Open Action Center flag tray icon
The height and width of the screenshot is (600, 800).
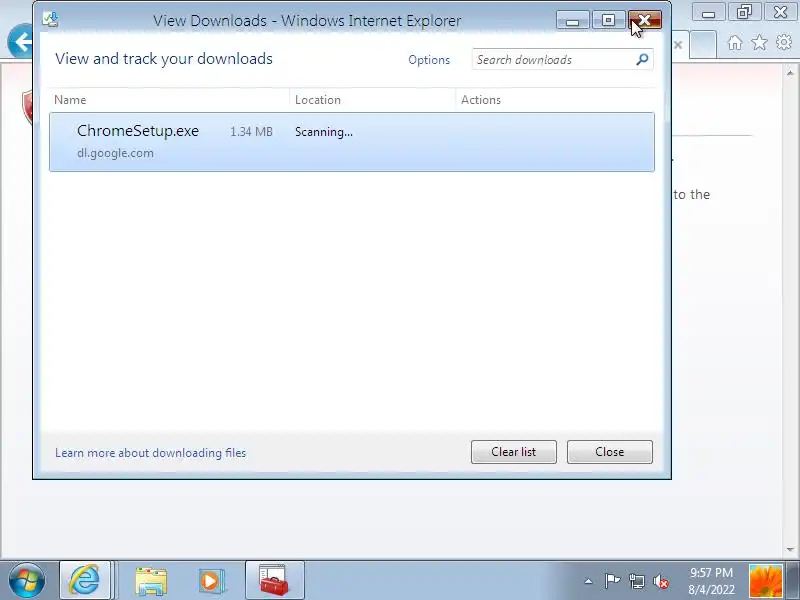click(612, 581)
